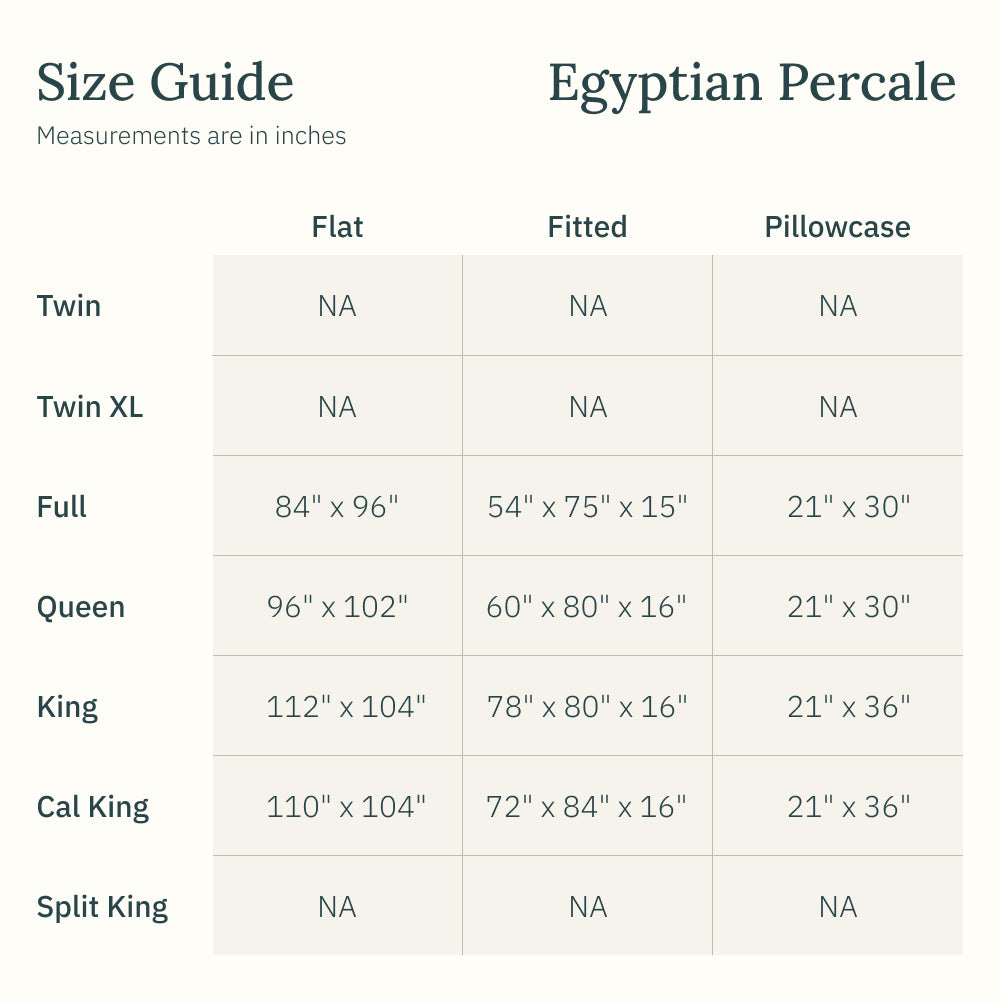Select the Flat column header
1000x1002 pixels.
[337, 227]
